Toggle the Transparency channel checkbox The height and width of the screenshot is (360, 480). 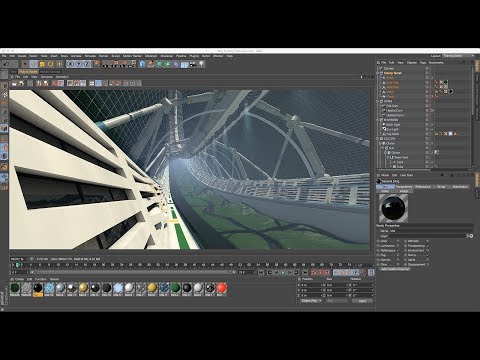[427, 246]
